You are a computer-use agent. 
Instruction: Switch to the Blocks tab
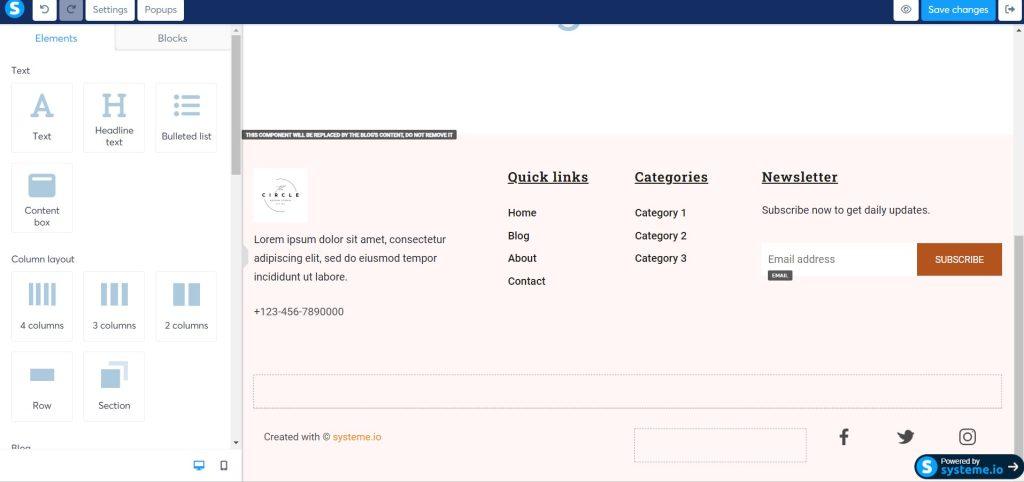coord(172,38)
